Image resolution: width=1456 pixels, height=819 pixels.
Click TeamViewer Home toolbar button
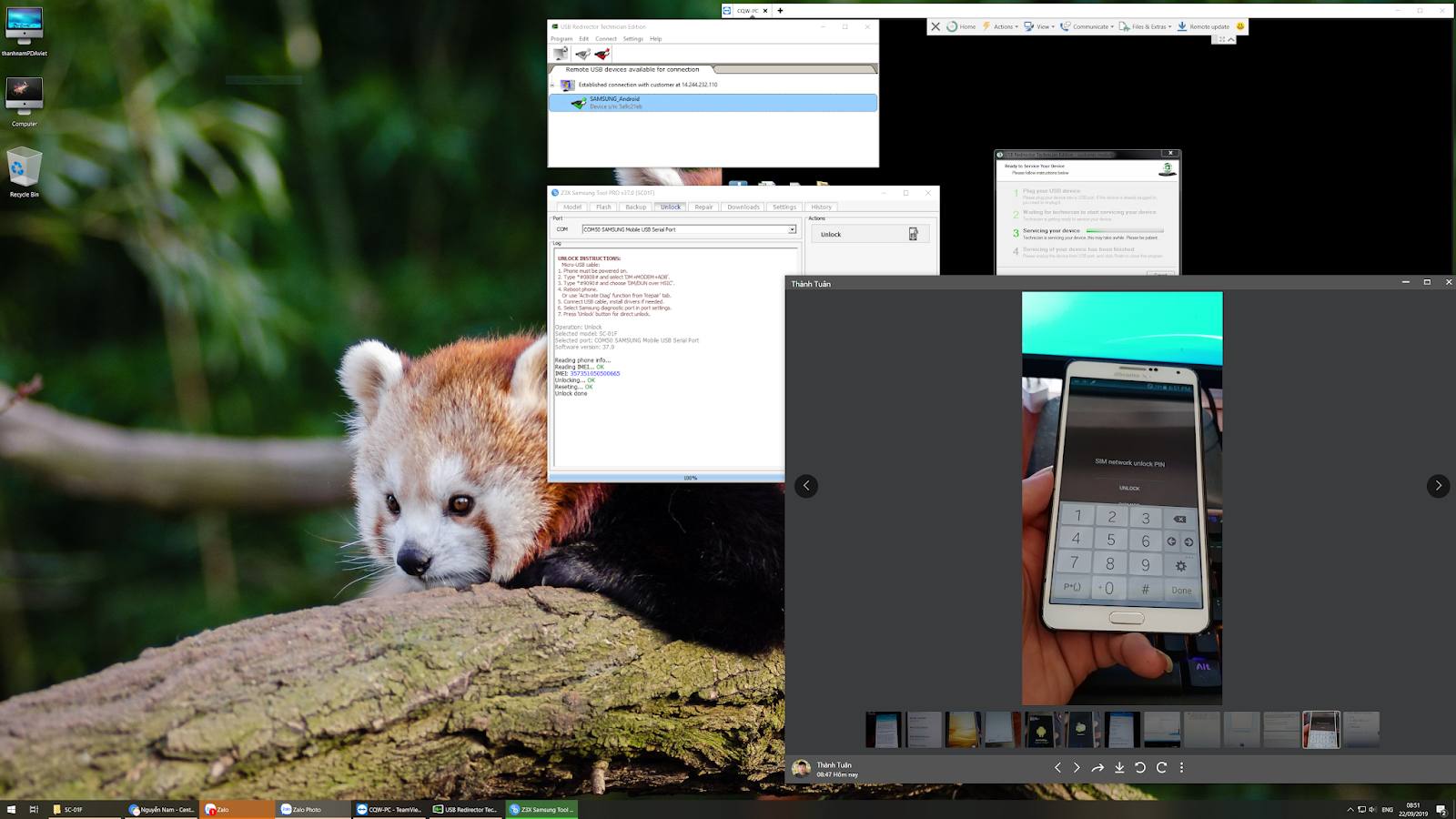(x=961, y=26)
